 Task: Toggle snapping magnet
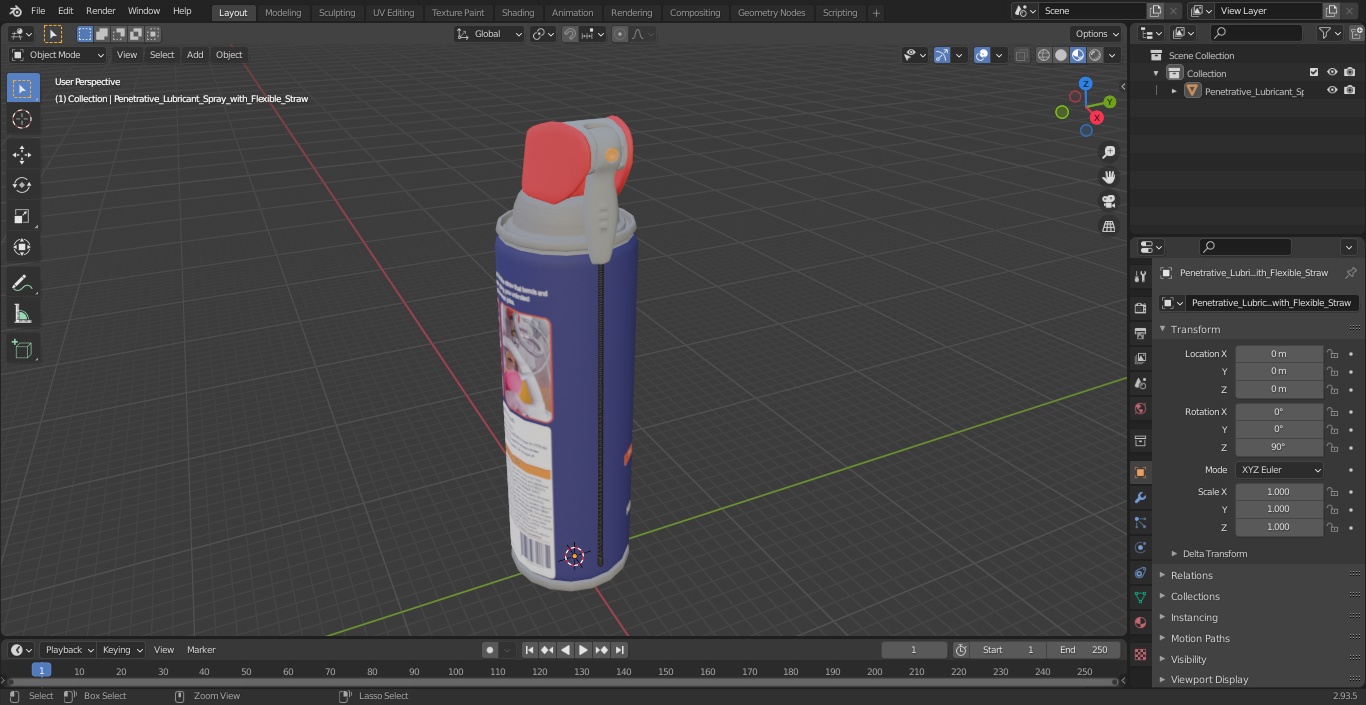pos(569,34)
